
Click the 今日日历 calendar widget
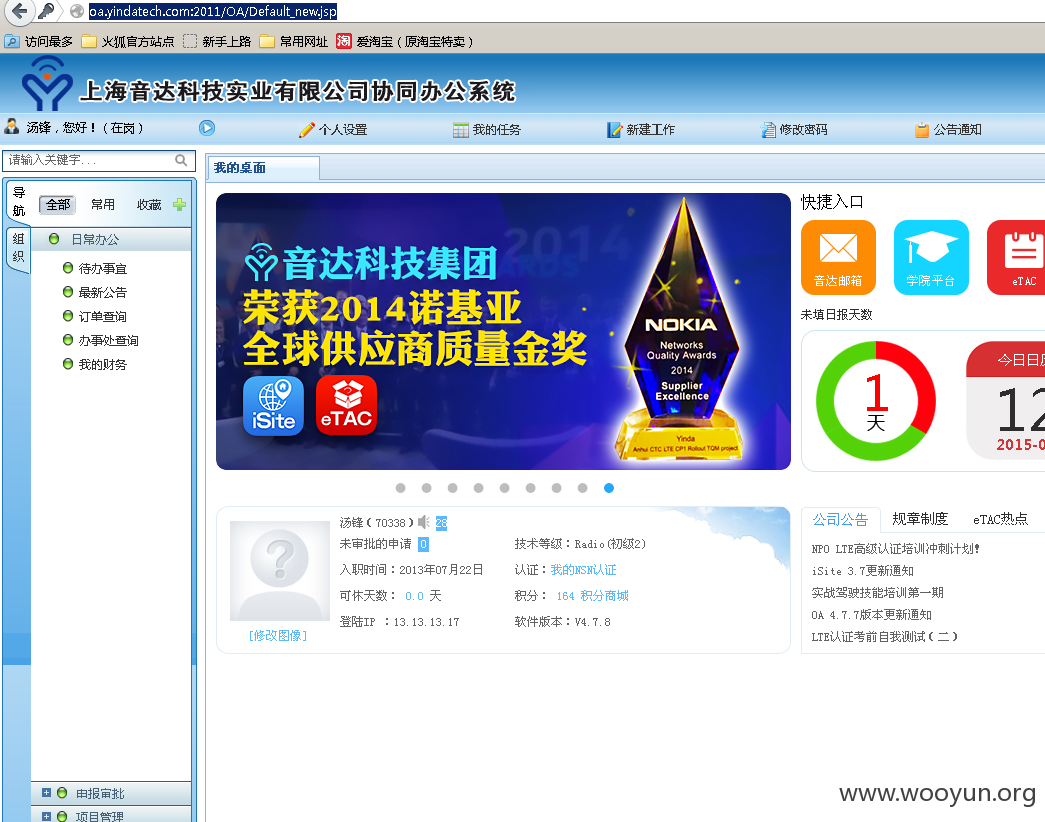pyautogui.click(x=1006, y=401)
